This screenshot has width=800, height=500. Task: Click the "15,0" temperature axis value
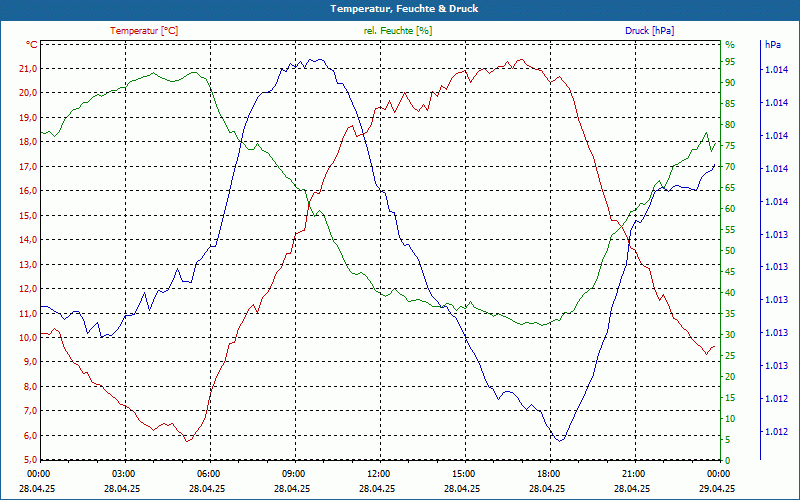tap(28, 216)
